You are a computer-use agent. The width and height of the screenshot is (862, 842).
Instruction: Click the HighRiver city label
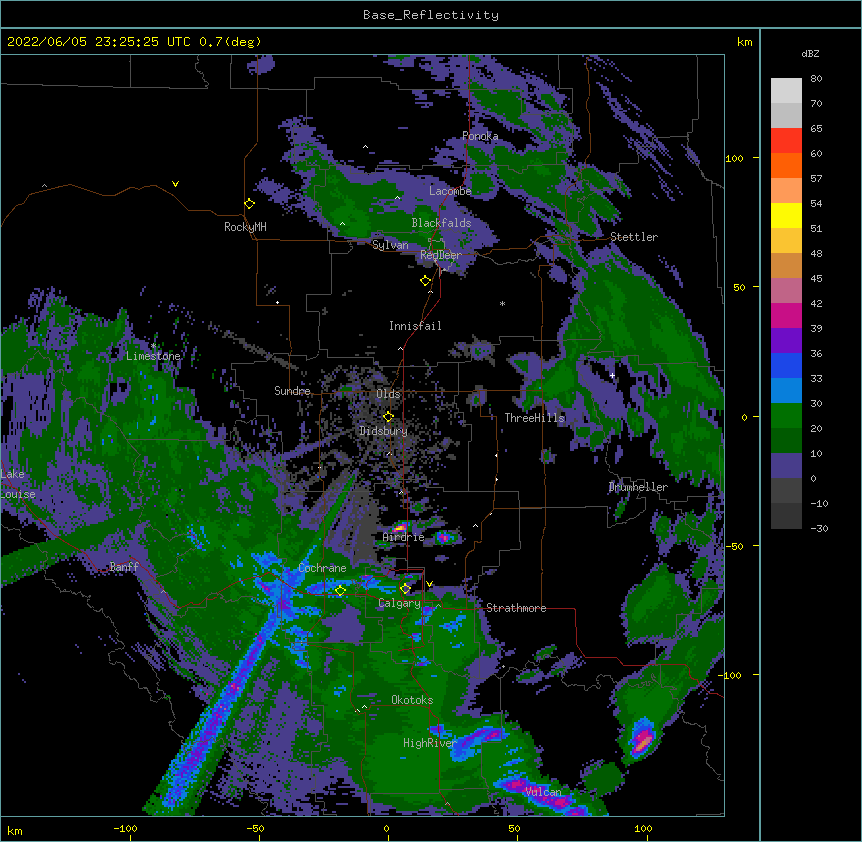(430, 743)
